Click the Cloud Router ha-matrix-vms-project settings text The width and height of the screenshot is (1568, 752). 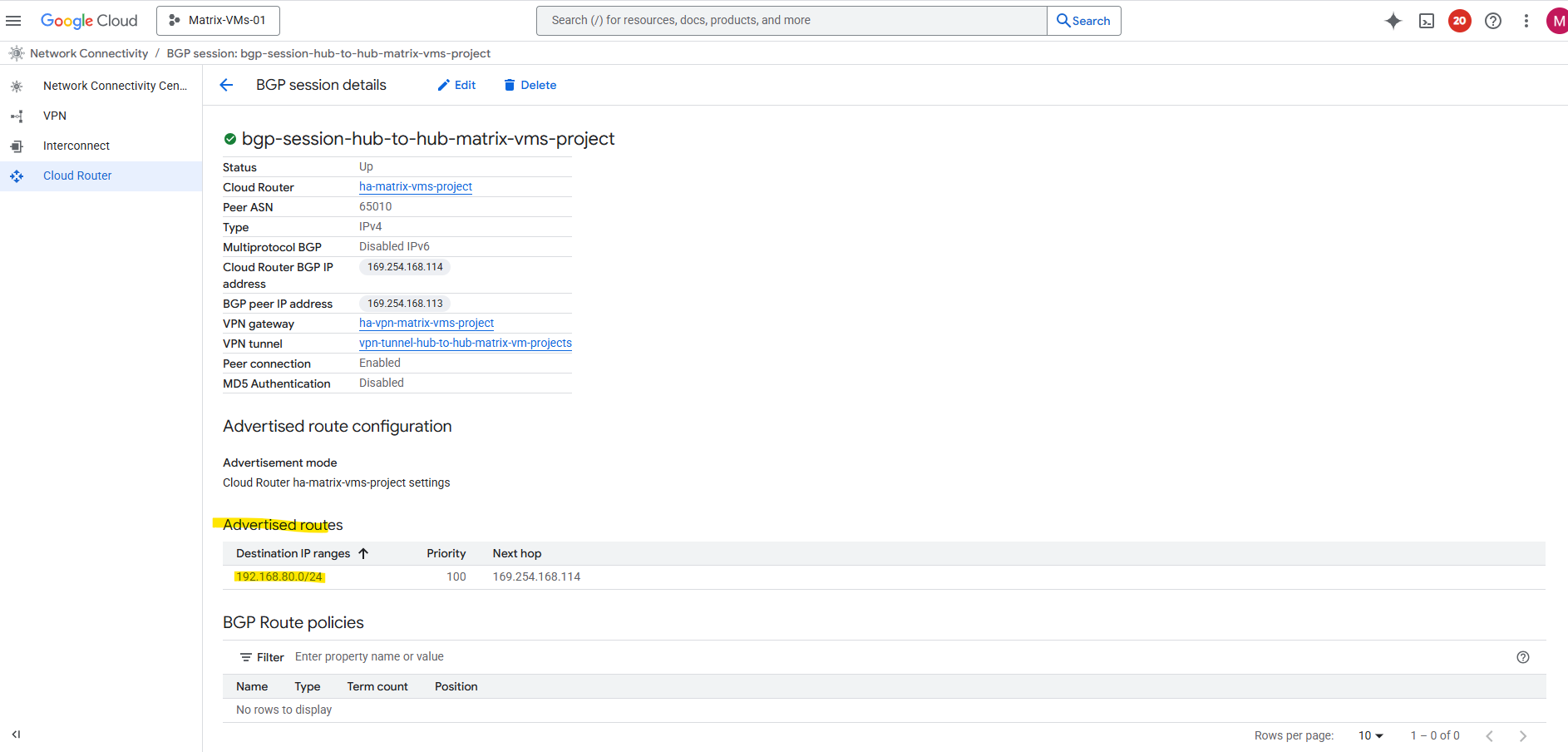coord(337,482)
